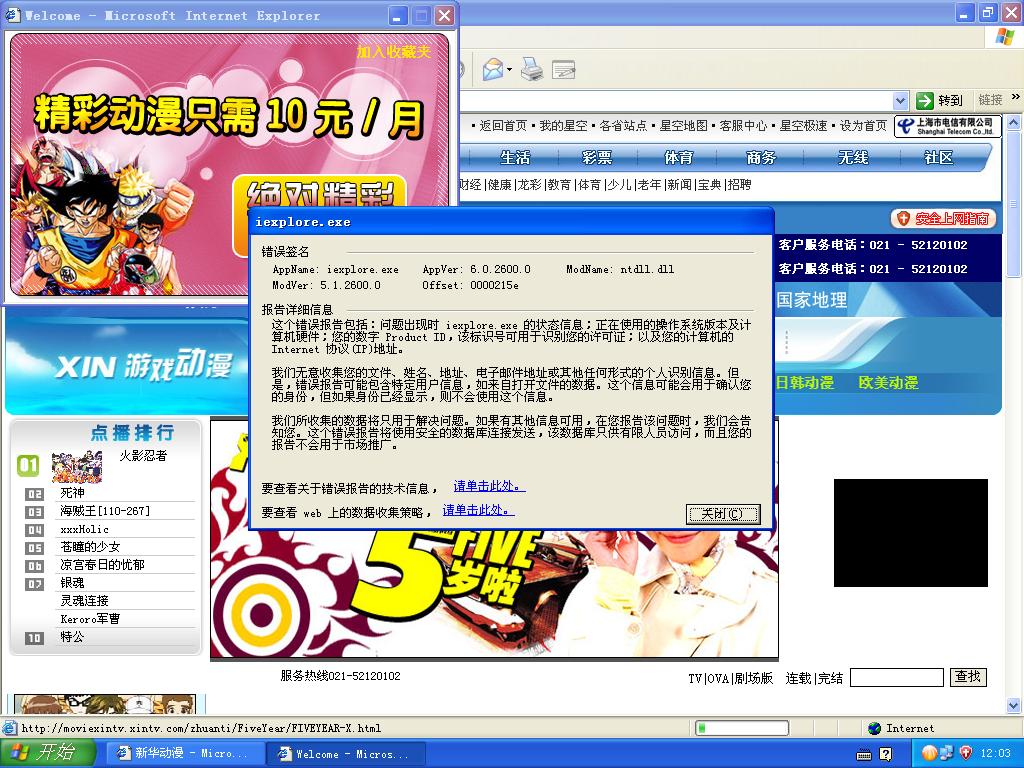This screenshot has width=1024, height=768.
Task: Click the 06 rank badge beside 凉宫春日的忧郁
Action: click(34, 566)
